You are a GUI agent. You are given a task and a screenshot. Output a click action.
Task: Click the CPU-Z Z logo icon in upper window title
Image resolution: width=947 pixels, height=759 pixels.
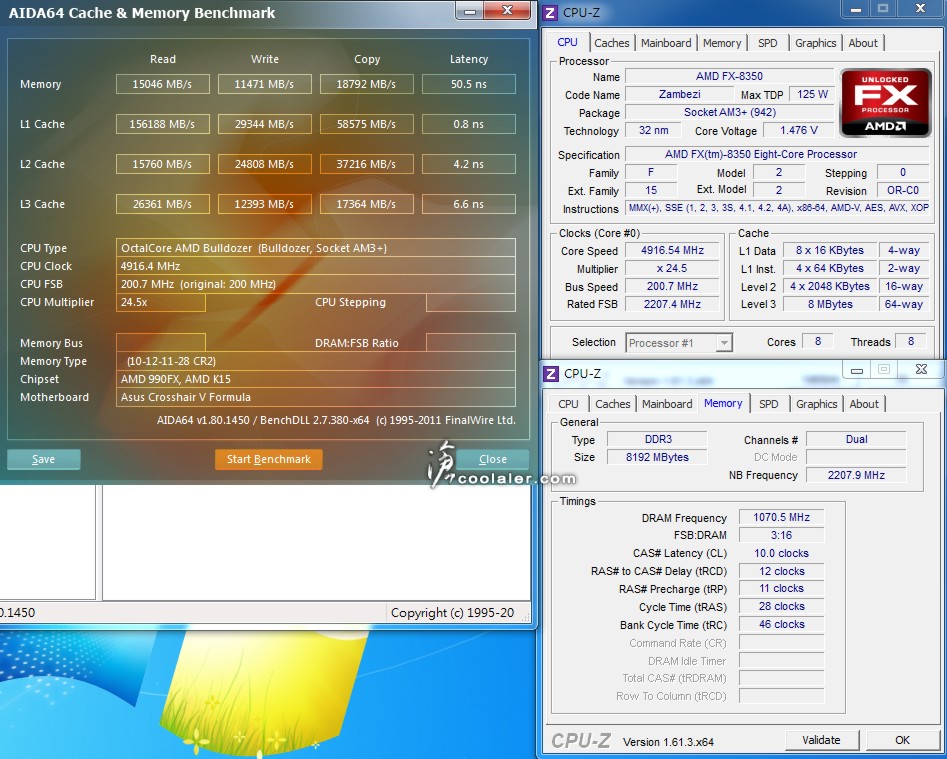click(550, 12)
